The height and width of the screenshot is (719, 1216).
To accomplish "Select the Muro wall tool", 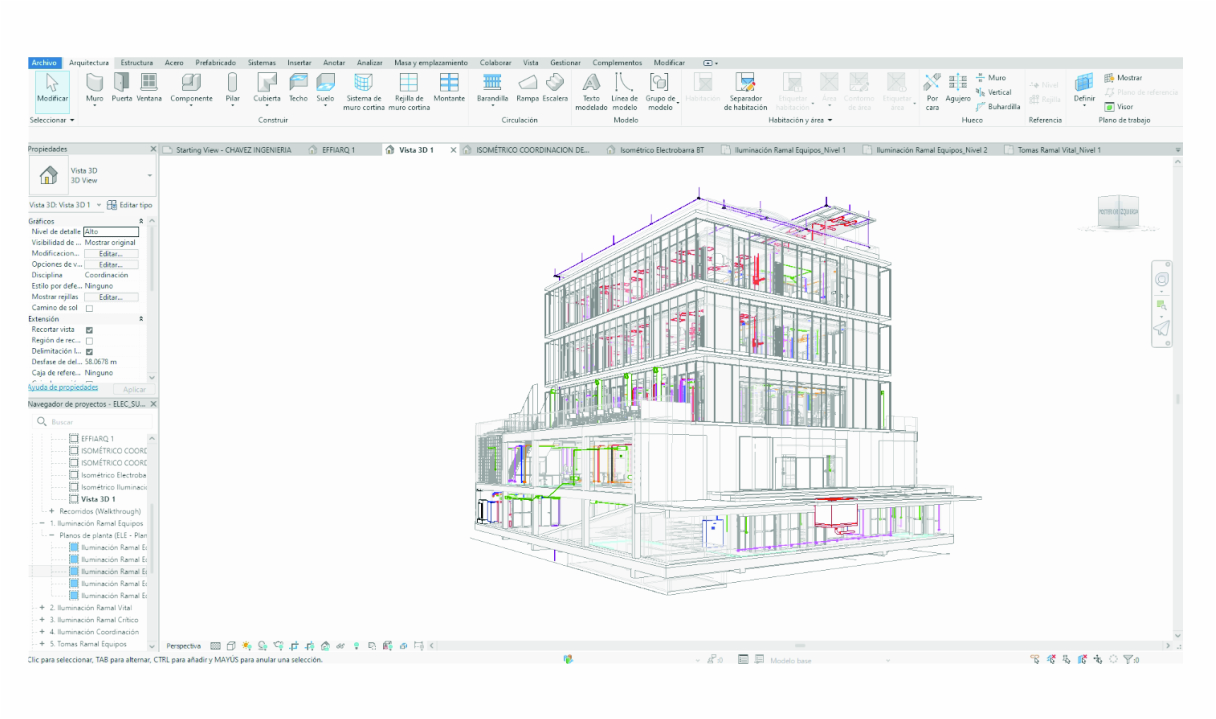I will [94, 87].
